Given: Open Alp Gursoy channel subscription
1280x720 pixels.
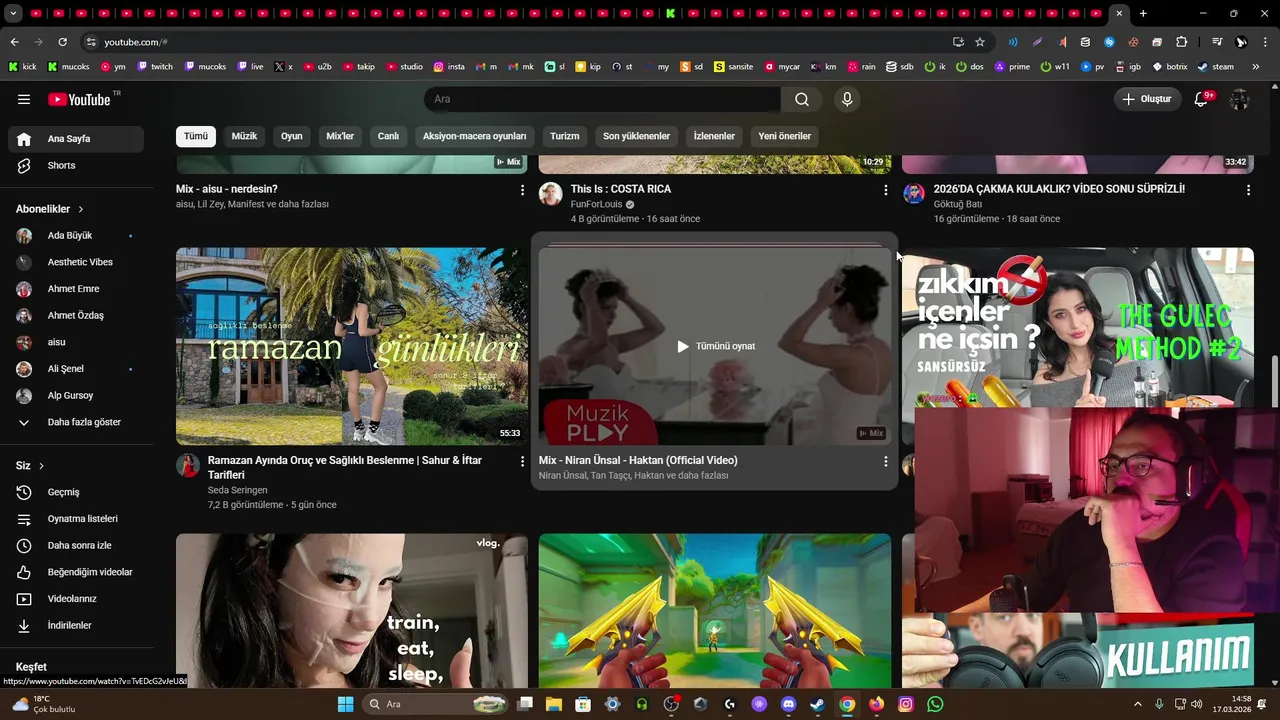Looking at the screenshot, I should [76, 395].
